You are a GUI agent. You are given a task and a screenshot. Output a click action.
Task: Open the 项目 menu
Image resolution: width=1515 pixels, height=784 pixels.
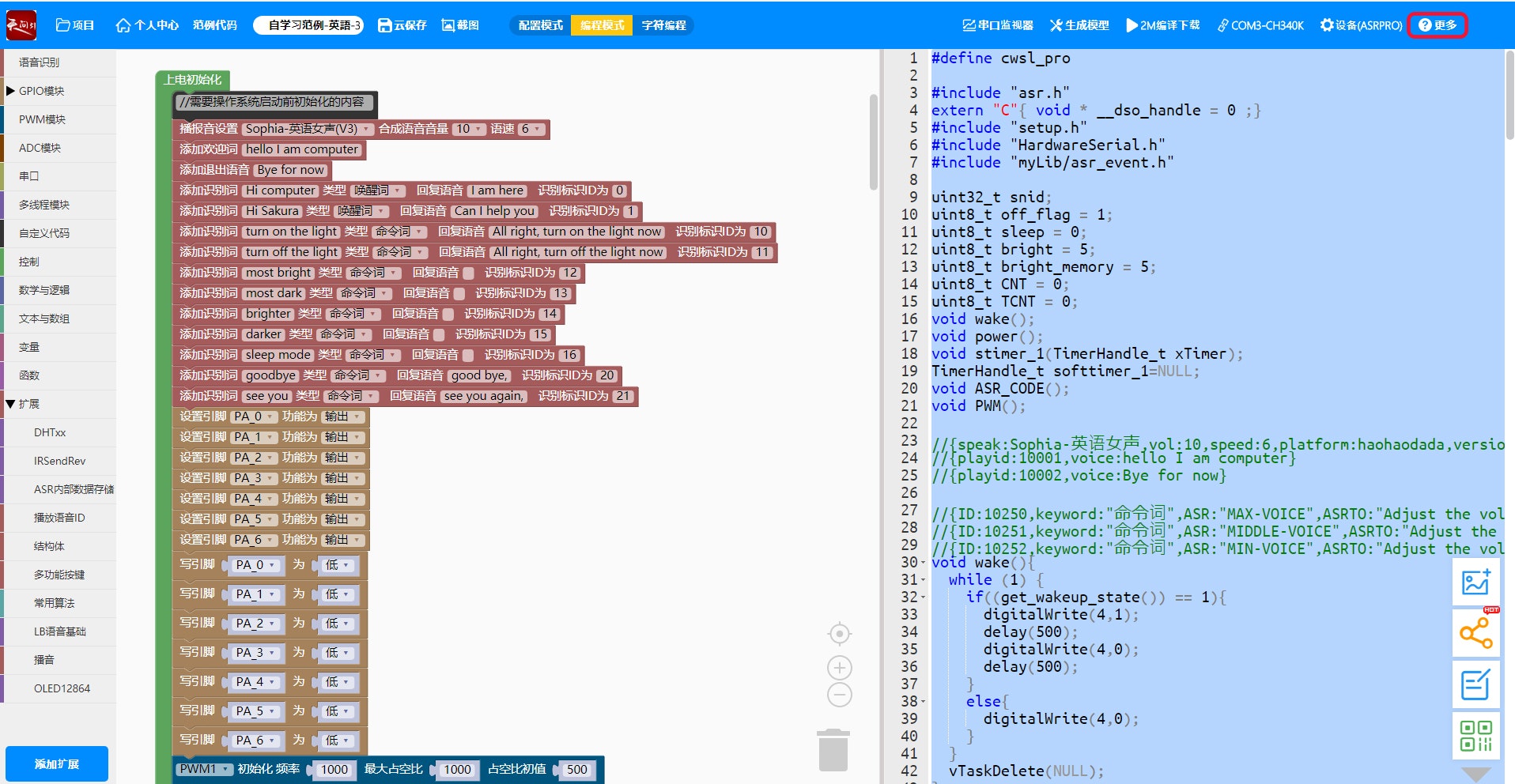[75, 25]
